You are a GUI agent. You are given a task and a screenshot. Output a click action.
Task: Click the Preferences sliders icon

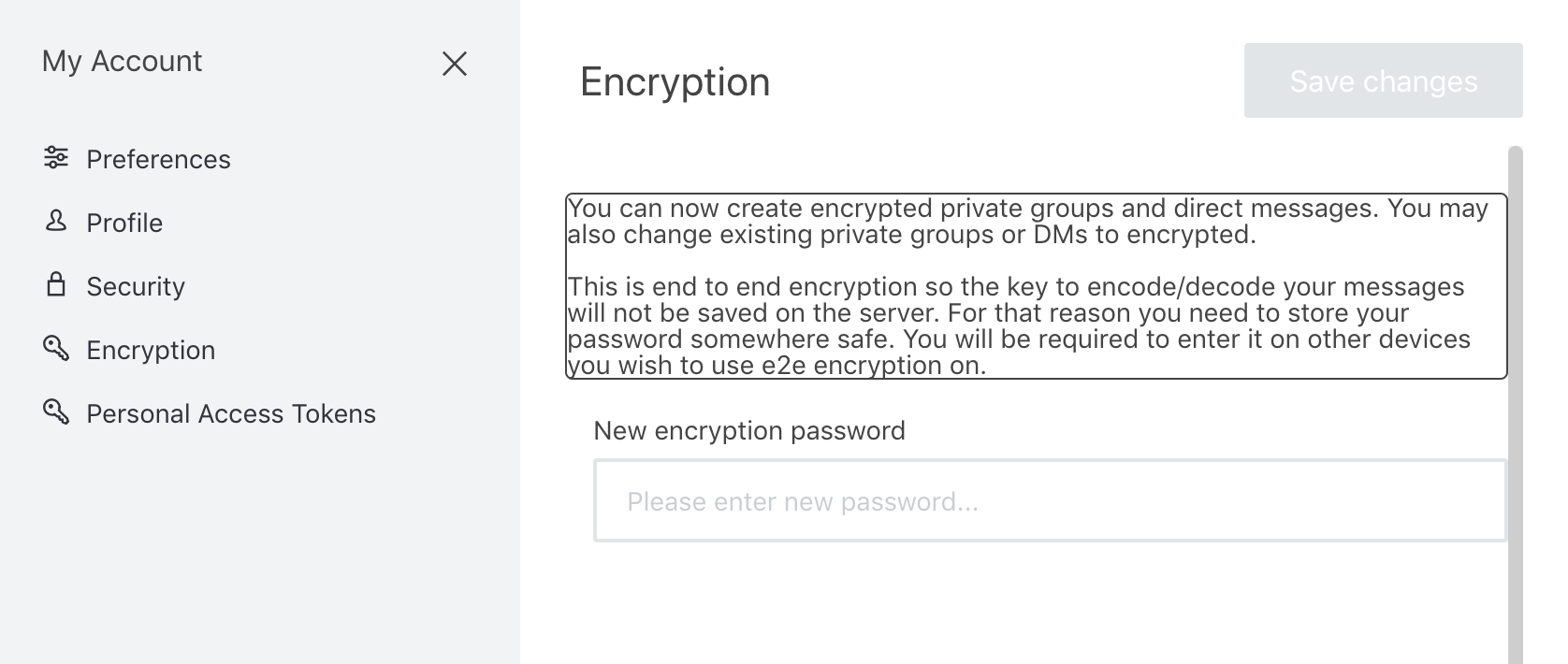56,158
